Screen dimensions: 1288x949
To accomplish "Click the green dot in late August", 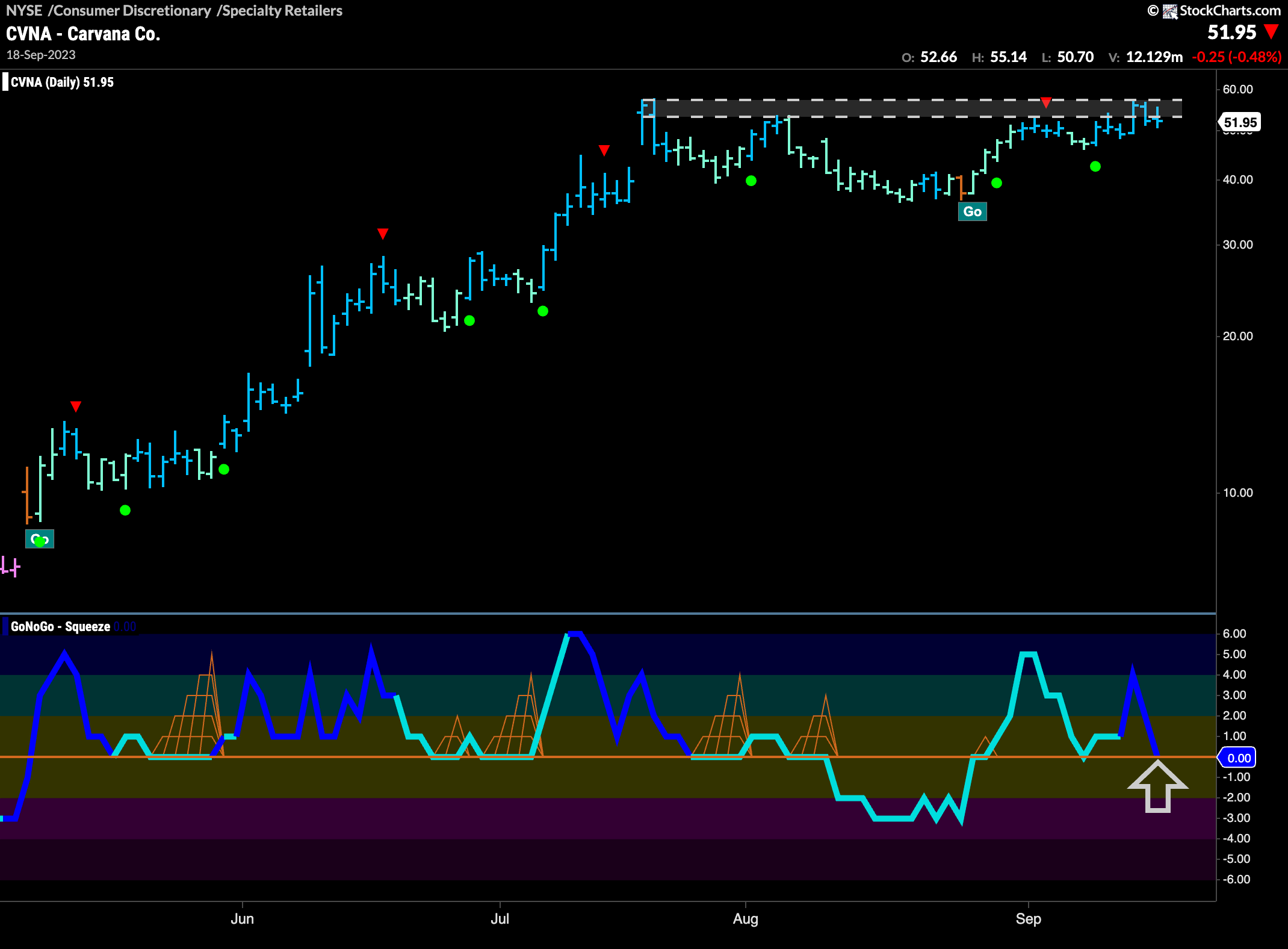I will pos(997,182).
